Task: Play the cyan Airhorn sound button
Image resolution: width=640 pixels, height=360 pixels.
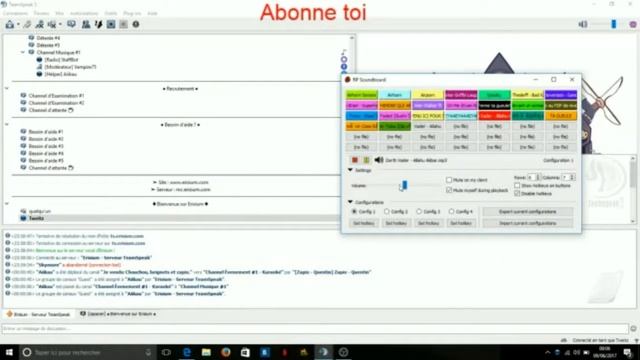Action: (395, 95)
